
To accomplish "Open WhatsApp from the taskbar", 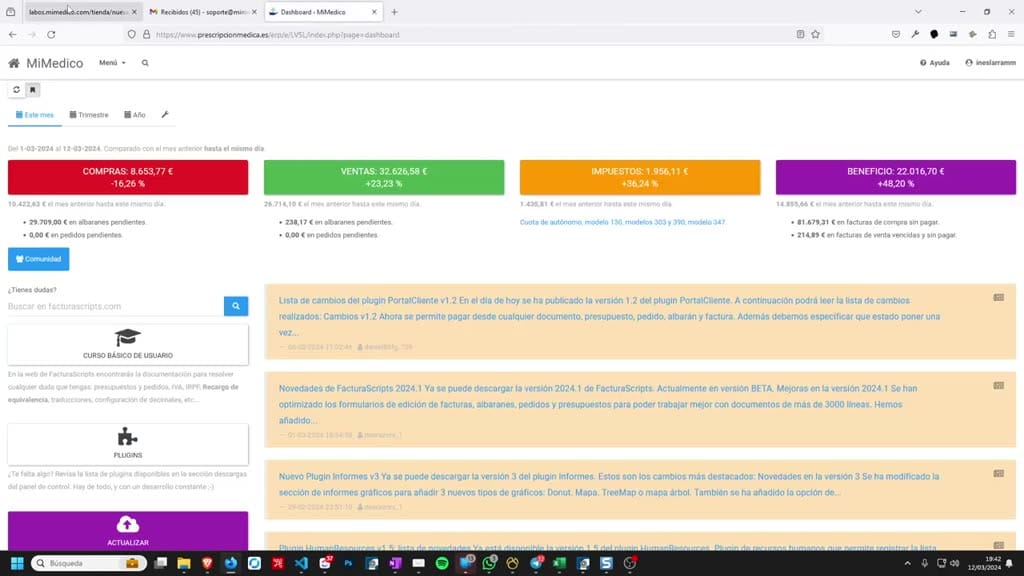I will click(x=489, y=563).
